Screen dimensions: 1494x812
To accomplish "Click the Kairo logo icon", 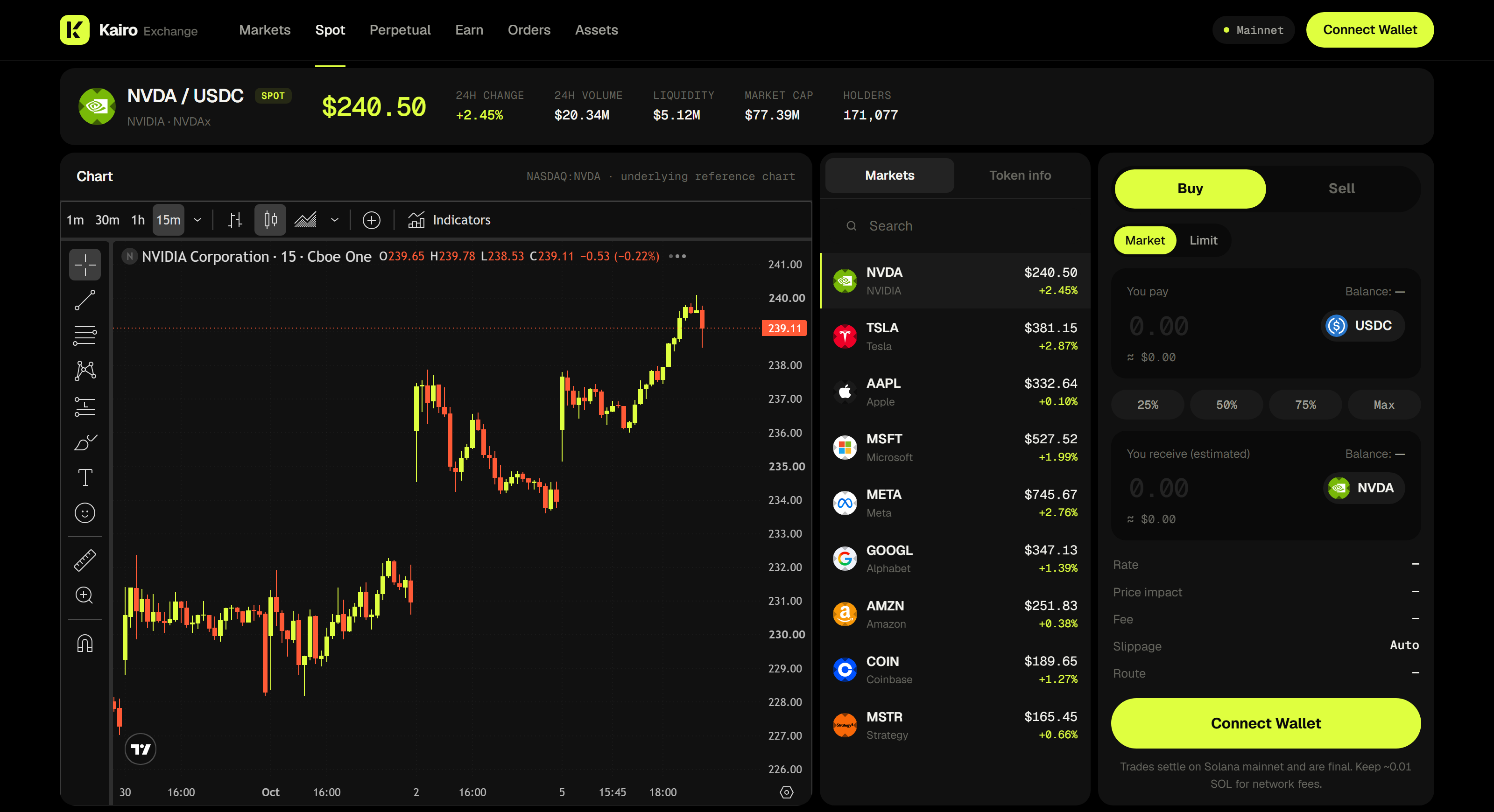I will tap(75, 29).
